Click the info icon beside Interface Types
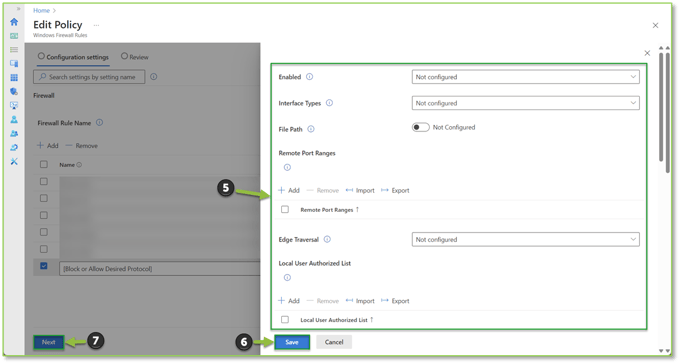This screenshot has width=680, height=364. click(x=330, y=103)
